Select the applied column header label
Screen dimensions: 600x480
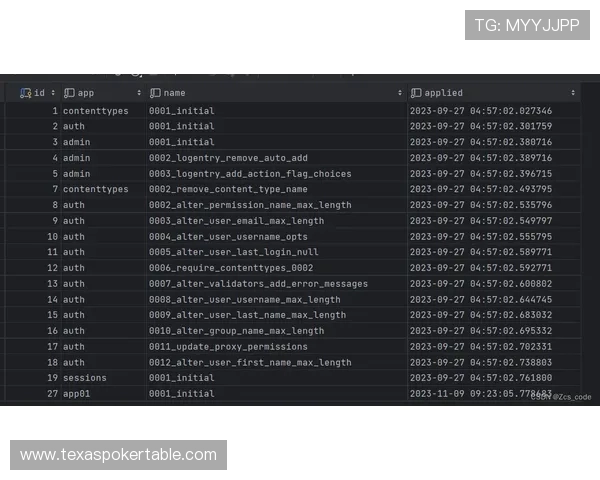point(443,93)
